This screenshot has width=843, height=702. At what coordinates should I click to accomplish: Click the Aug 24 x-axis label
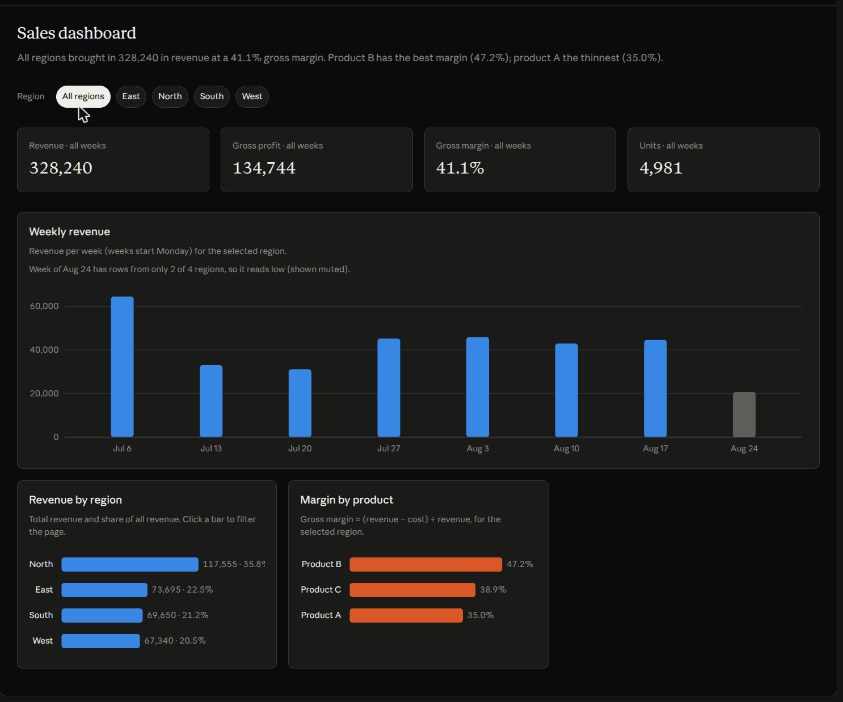[x=744, y=448]
